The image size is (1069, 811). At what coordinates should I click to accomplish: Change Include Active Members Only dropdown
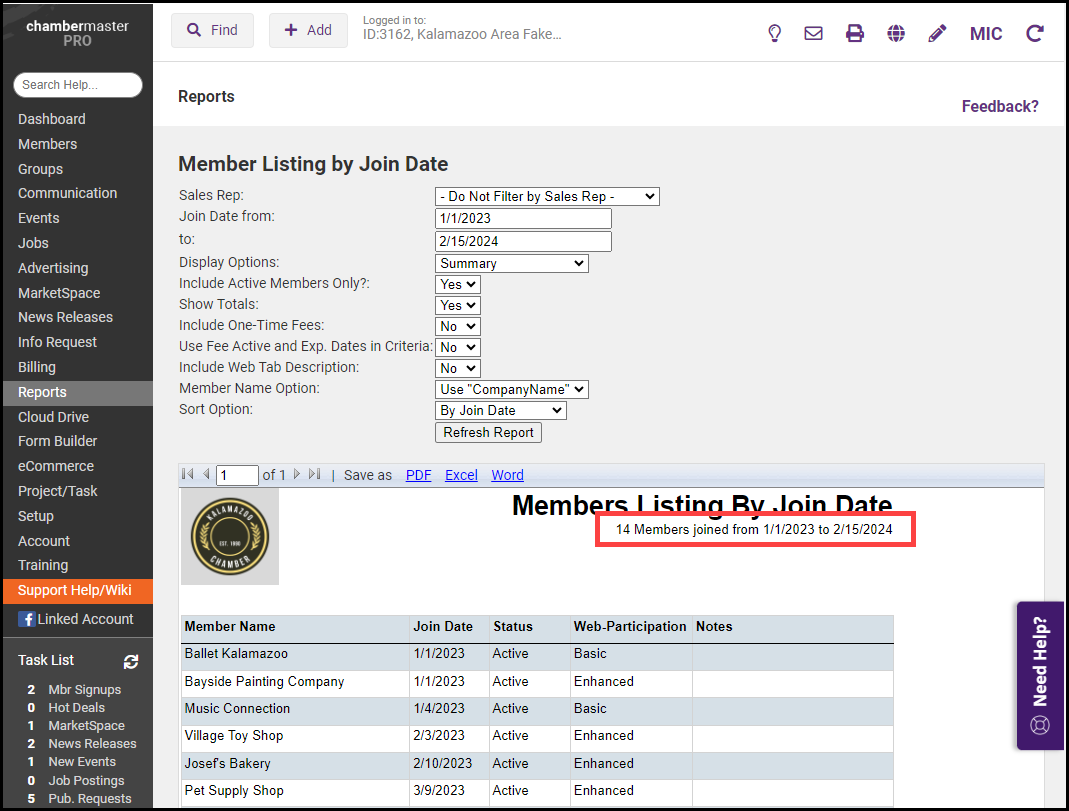pos(458,285)
